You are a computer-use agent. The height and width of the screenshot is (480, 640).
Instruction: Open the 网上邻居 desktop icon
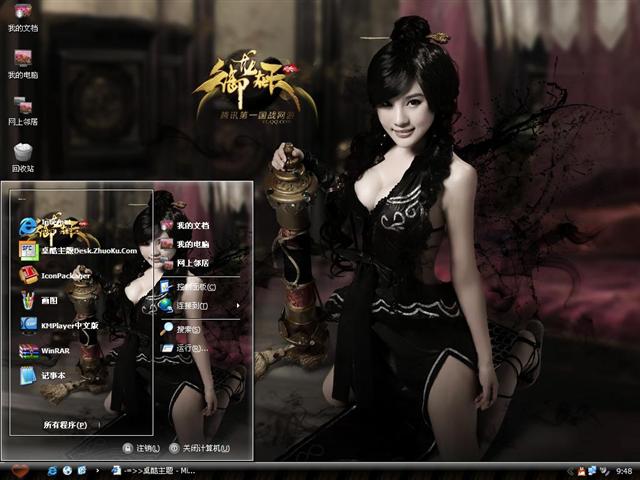(x=23, y=111)
